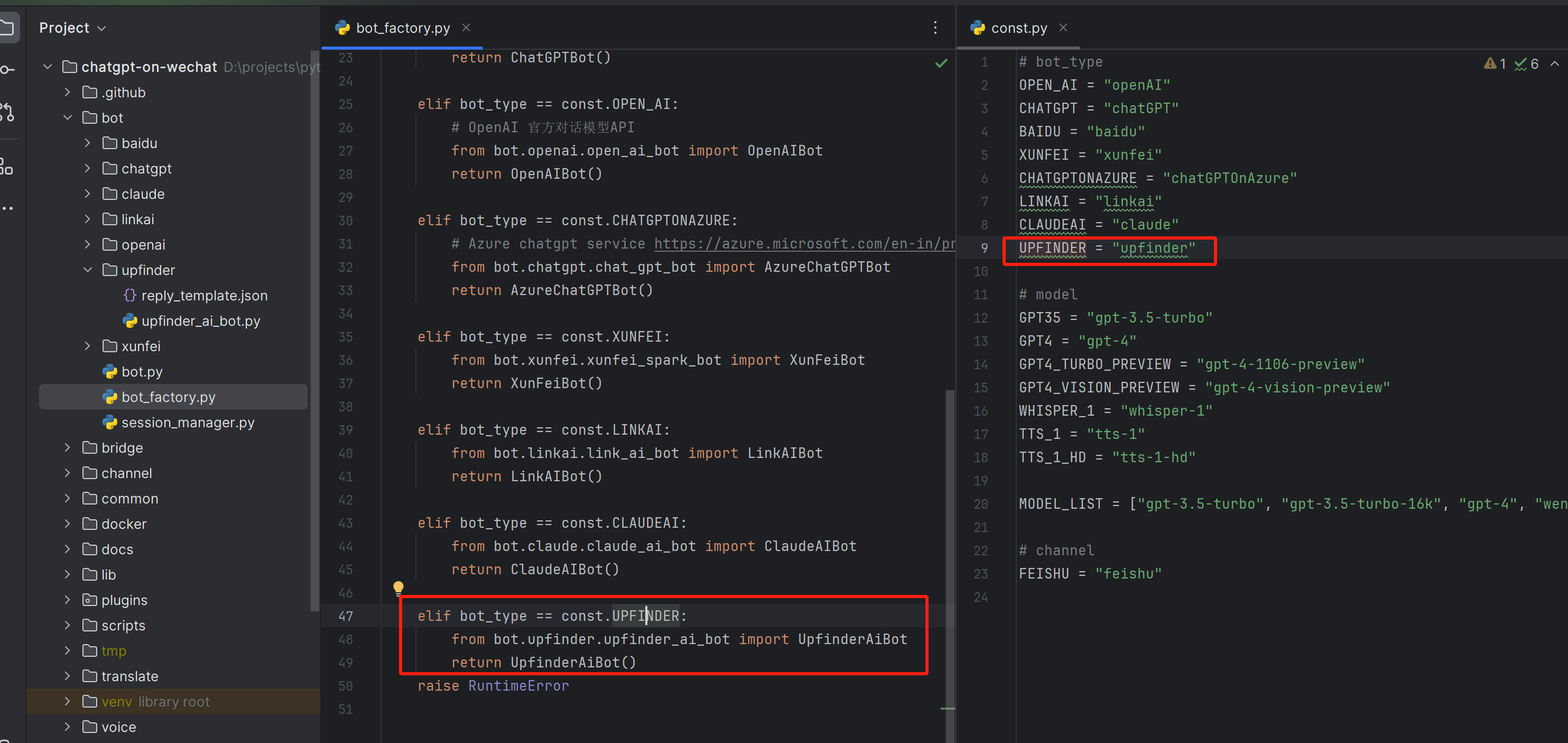Expand the openai folder
The width and height of the screenshot is (1568, 743).
point(88,244)
